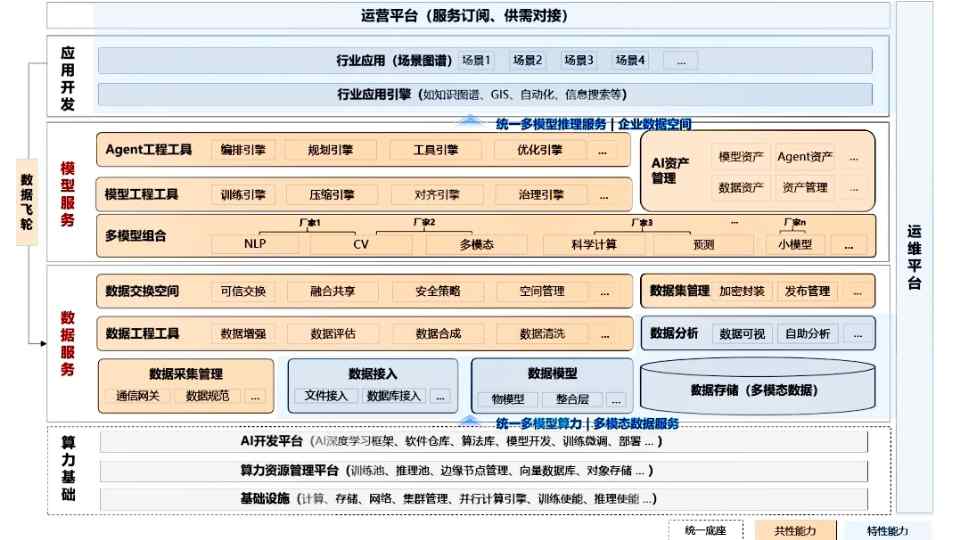The image size is (960, 540).
Task: Click the 场景4 box
Action: click(x=629, y=61)
